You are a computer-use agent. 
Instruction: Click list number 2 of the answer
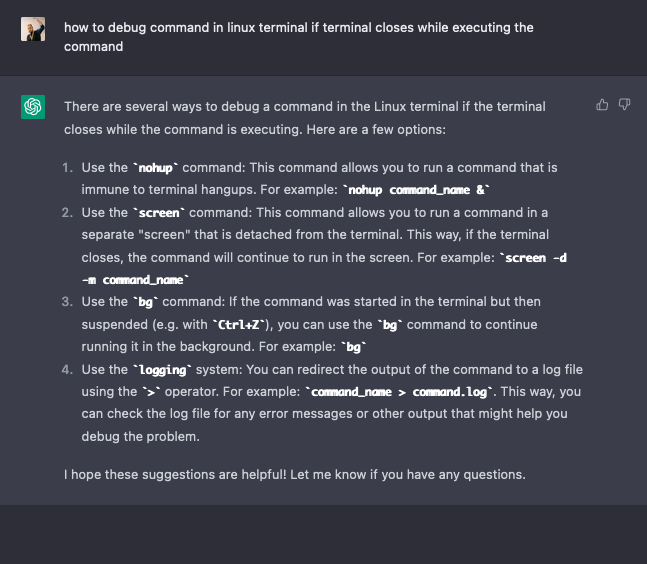pos(67,213)
